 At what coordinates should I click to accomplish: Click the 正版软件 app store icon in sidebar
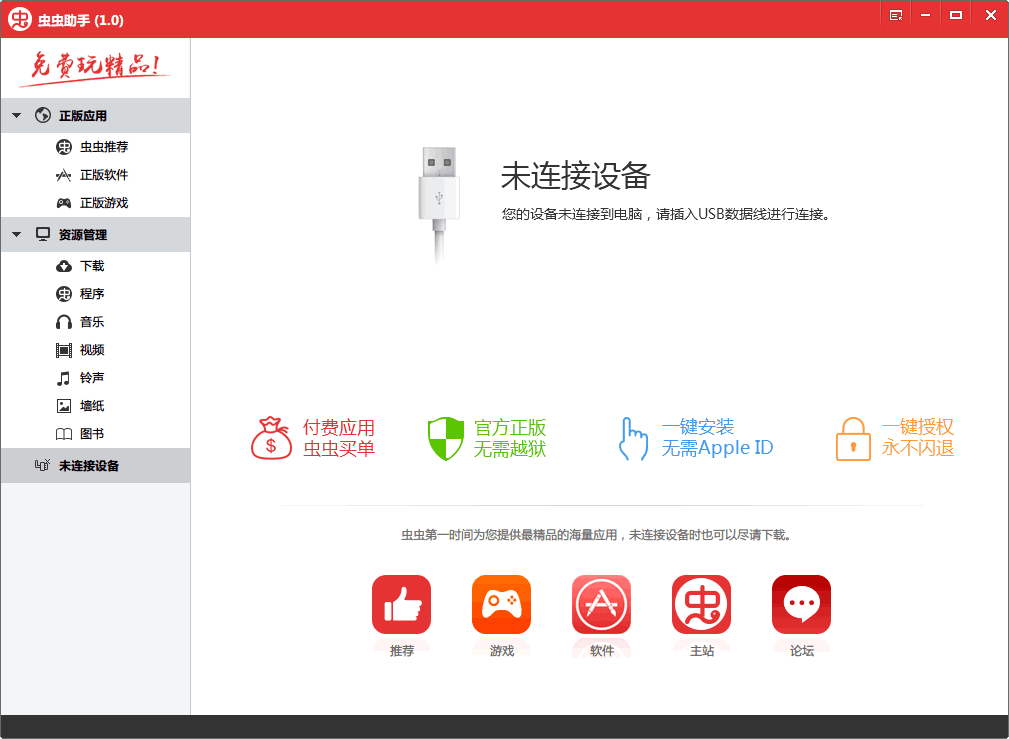[x=64, y=175]
